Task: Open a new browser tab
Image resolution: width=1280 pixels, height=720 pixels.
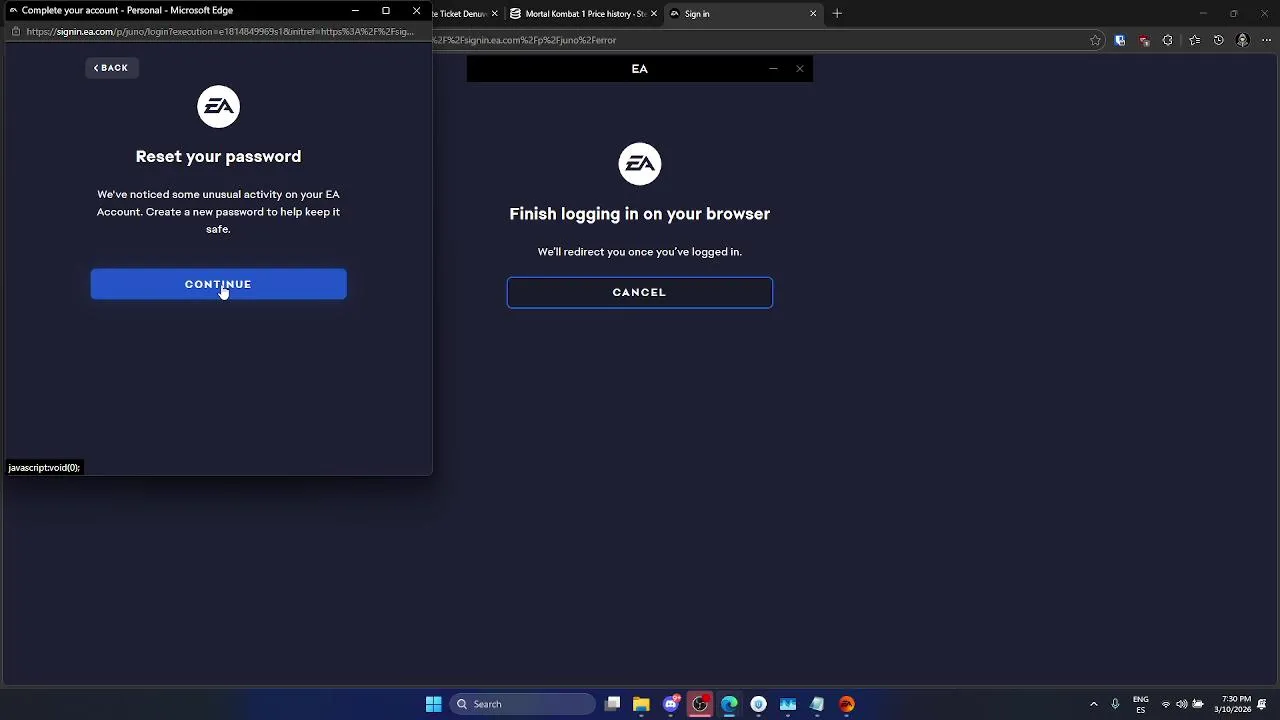Action: 837,14
